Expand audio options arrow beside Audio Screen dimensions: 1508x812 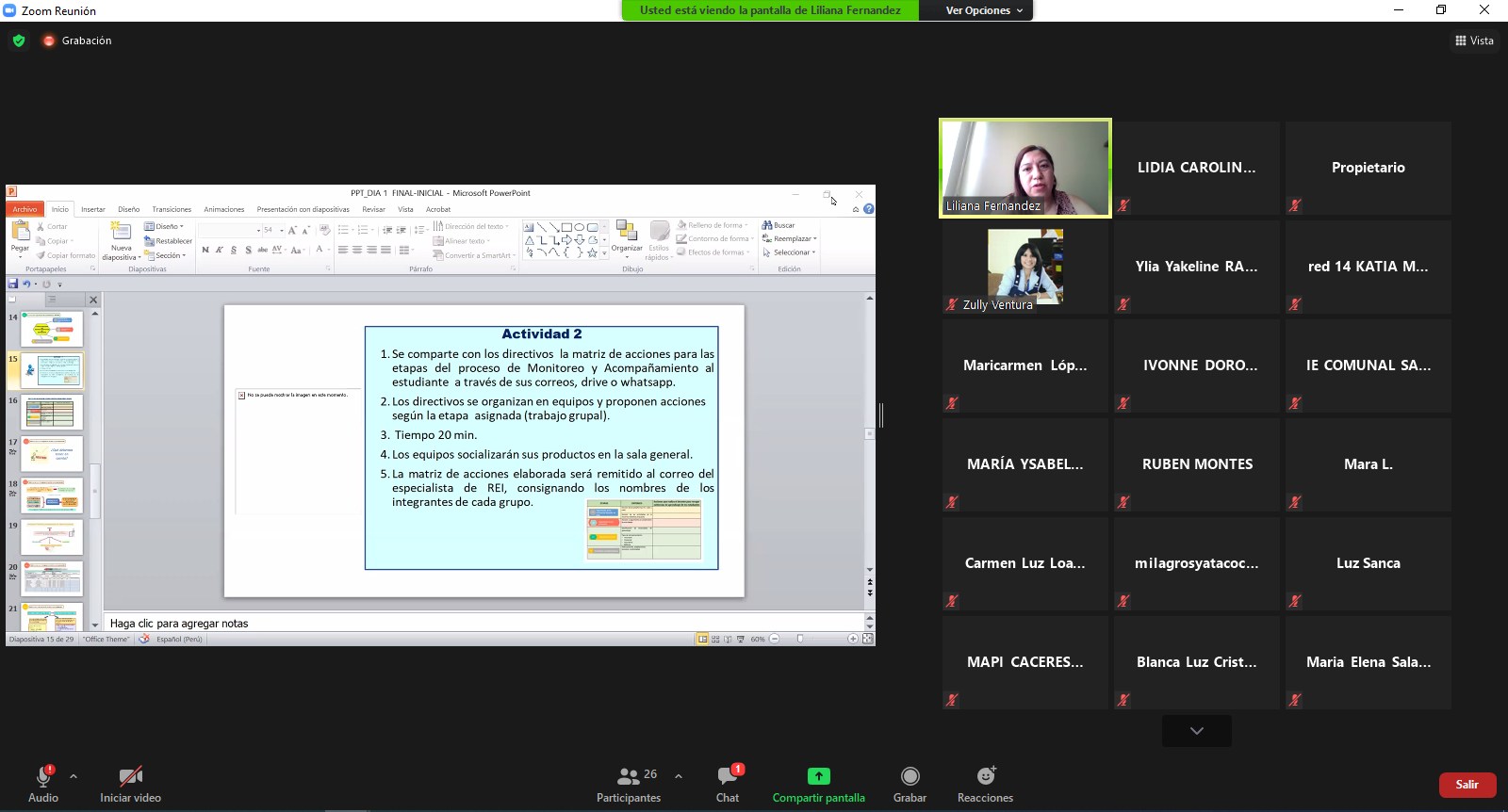(x=74, y=776)
